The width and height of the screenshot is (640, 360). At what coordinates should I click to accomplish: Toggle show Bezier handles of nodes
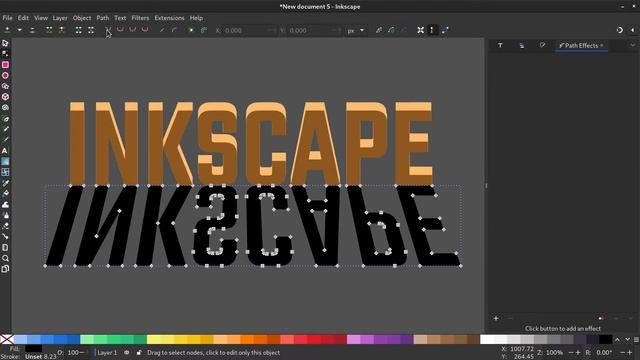click(432, 30)
